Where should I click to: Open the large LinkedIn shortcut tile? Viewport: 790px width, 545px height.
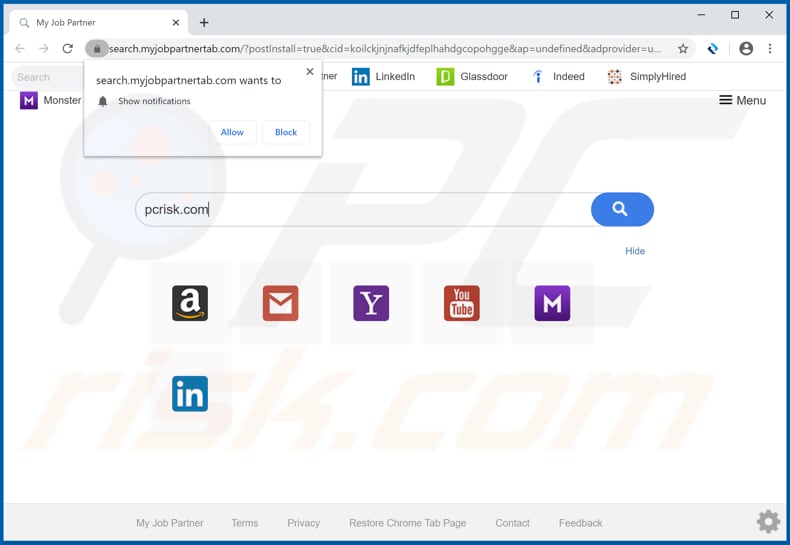click(x=190, y=394)
